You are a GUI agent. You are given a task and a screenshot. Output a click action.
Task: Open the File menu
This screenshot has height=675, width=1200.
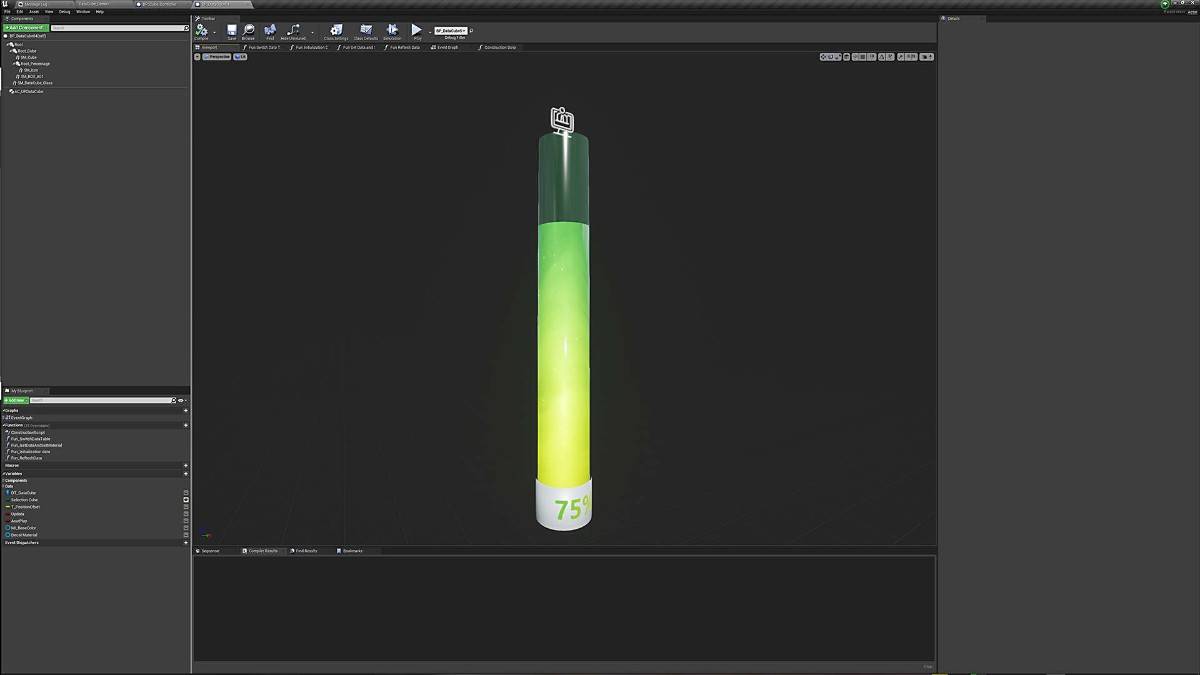click(7, 12)
